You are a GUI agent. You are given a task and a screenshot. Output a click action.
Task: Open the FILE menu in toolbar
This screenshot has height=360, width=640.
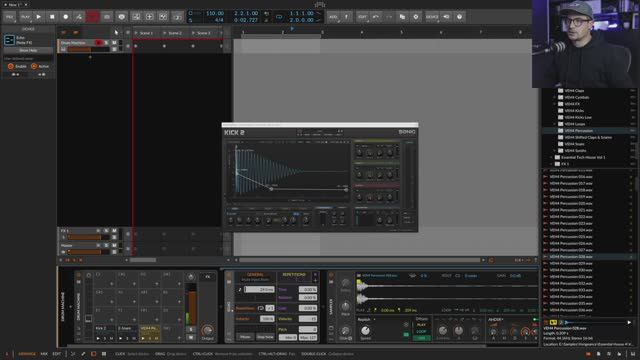pyautogui.click(x=9, y=17)
